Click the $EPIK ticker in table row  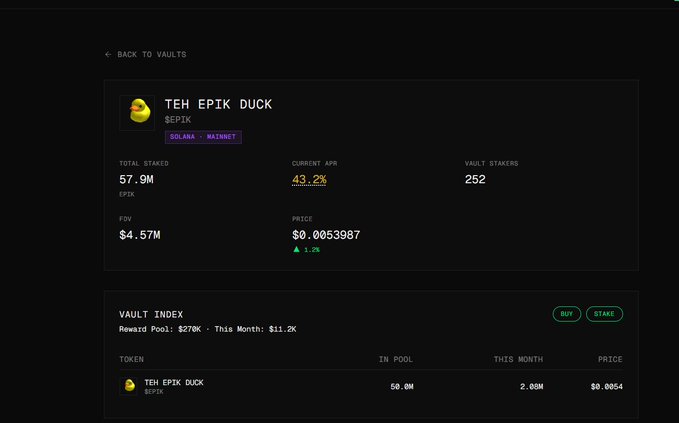(154, 392)
